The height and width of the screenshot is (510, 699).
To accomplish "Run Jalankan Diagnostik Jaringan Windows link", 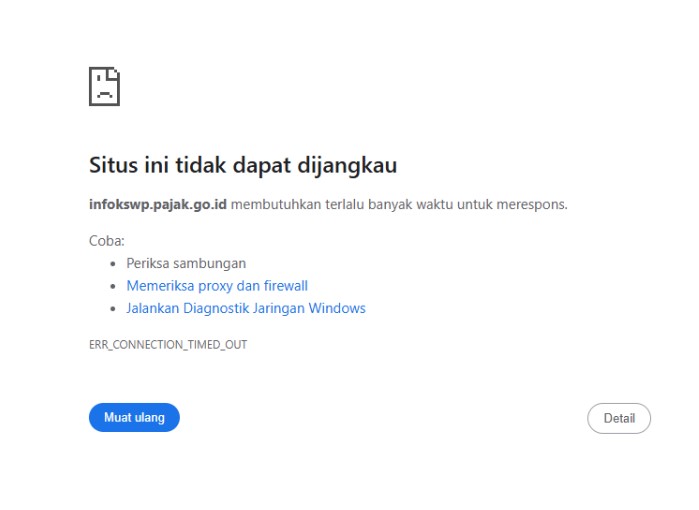I will coord(246,308).
